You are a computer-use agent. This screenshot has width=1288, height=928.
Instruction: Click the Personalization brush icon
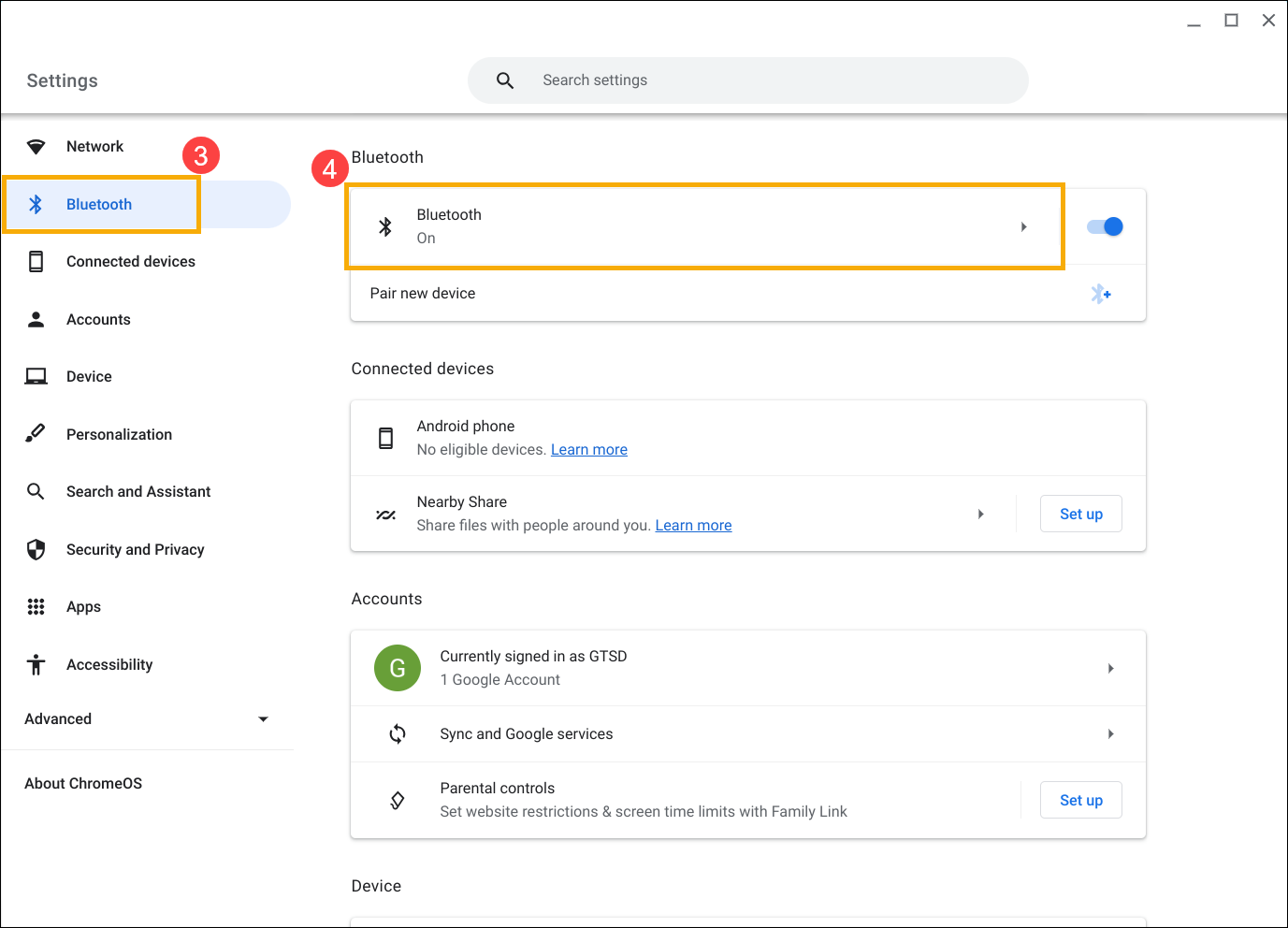click(x=36, y=433)
